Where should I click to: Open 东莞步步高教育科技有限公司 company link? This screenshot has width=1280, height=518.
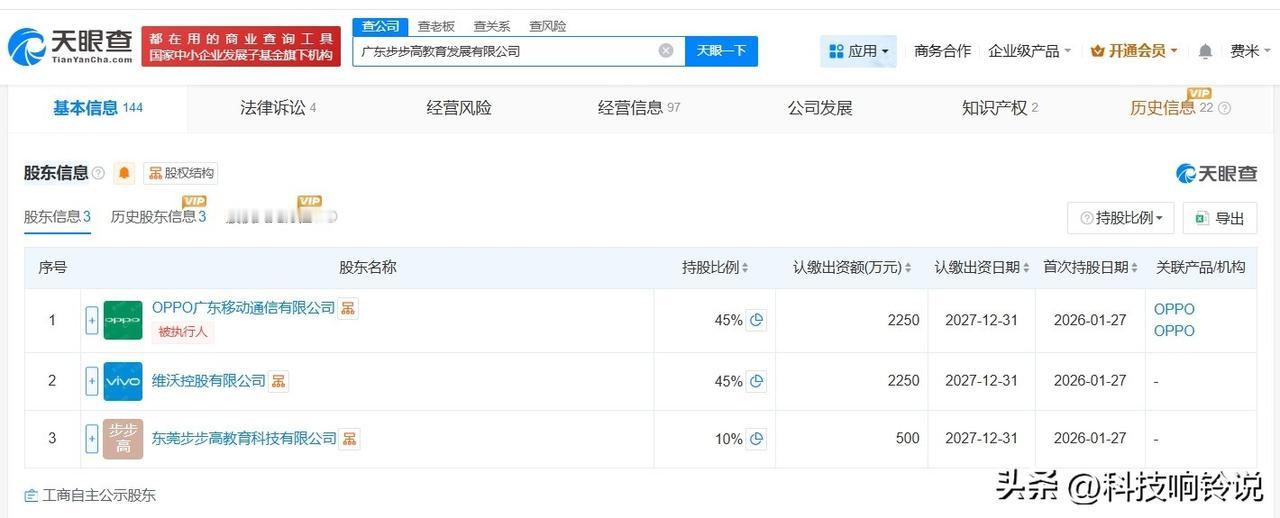[244, 438]
